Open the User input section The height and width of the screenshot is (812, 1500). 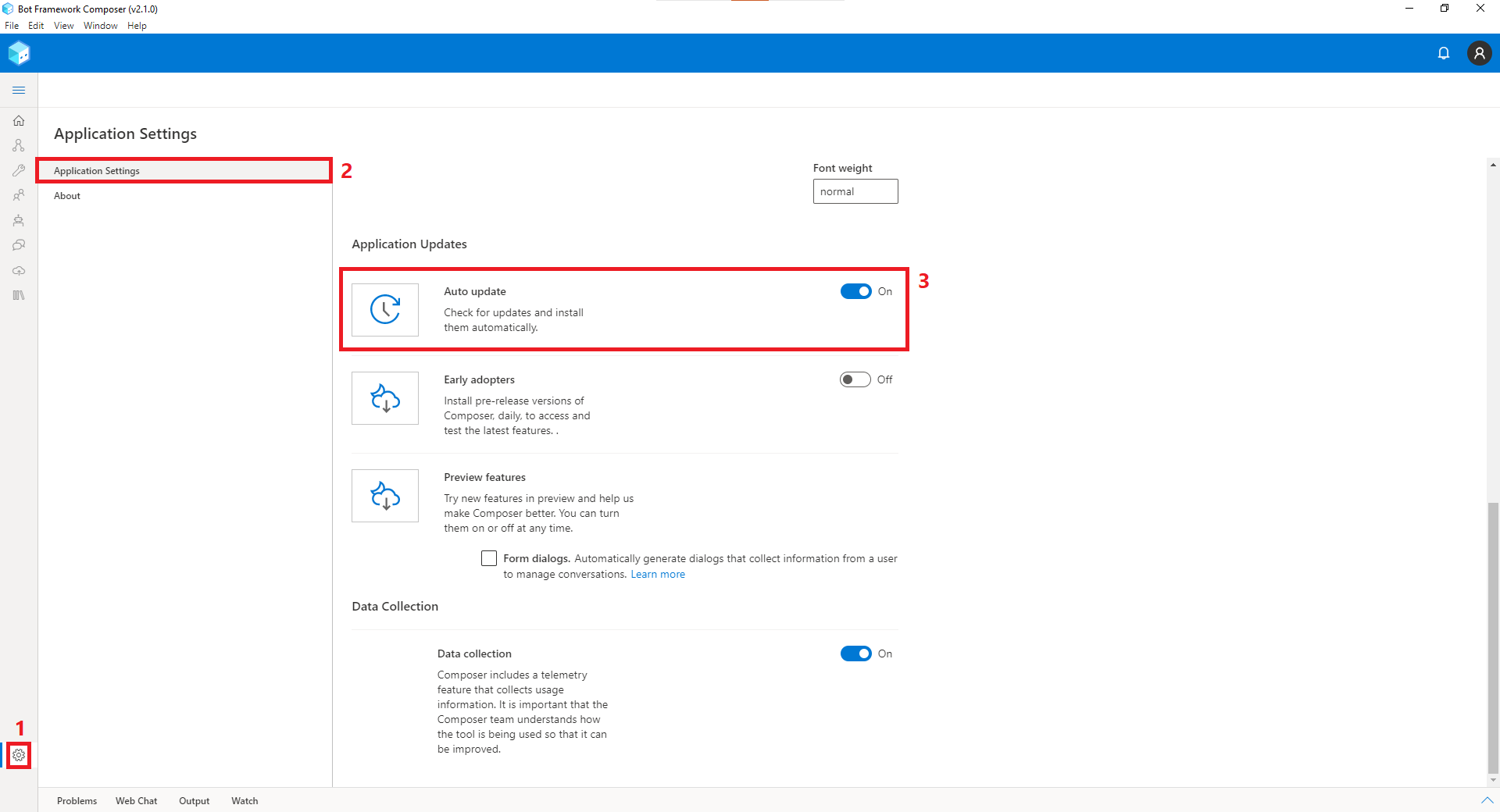pos(19,195)
